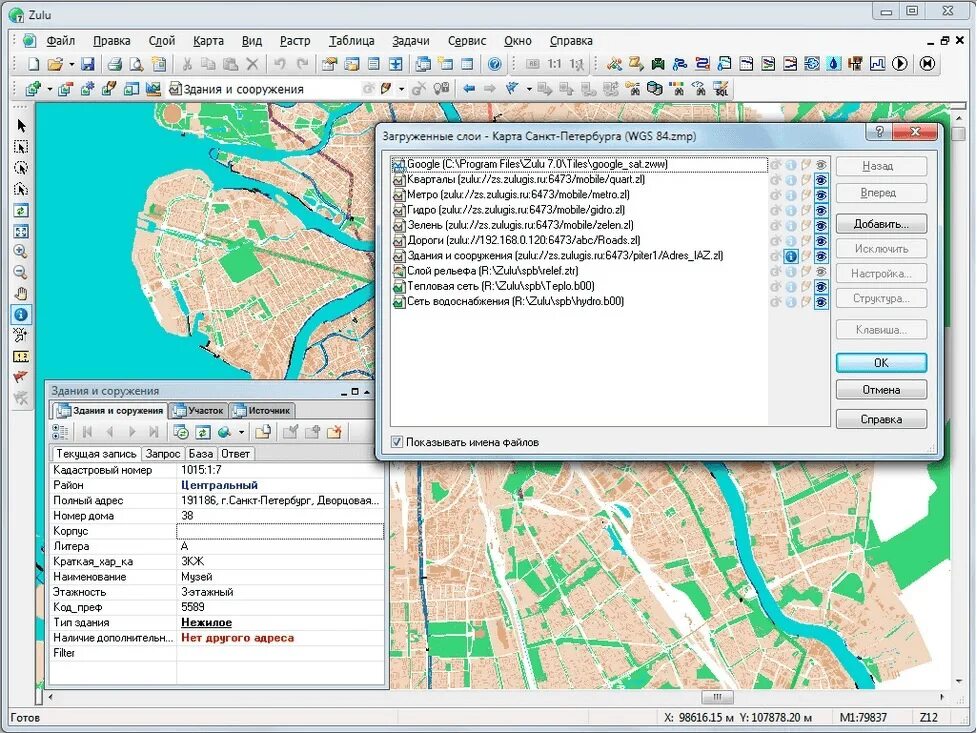Click the SQL query icon in second toolbar
977x733 pixels.
pos(721,89)
